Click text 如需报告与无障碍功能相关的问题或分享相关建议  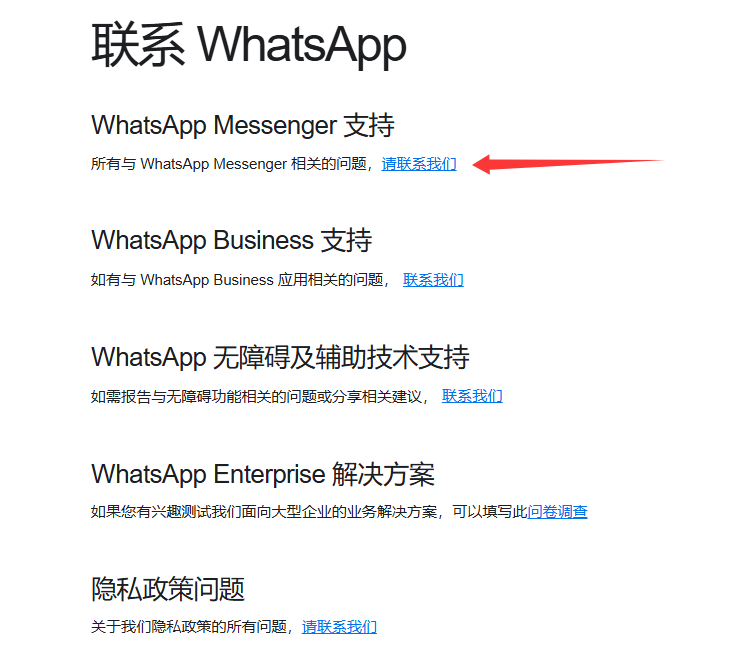tap(256, 396)
